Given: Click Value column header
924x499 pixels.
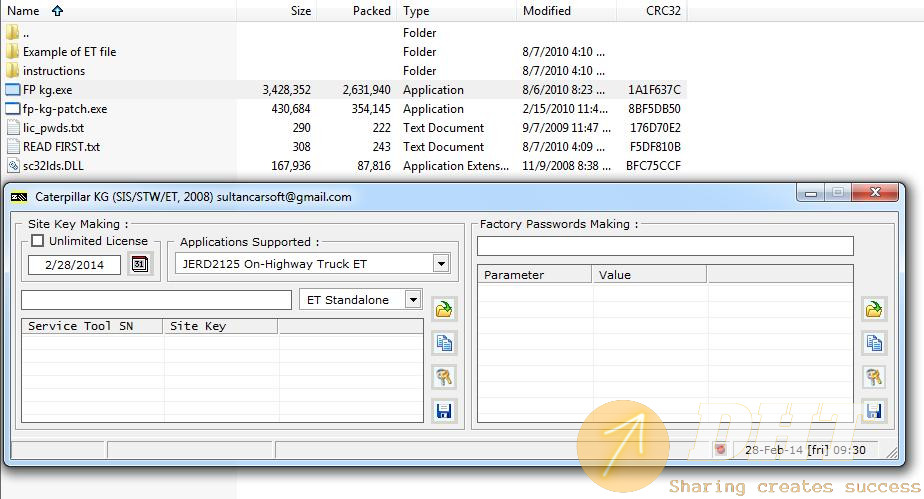Looking at the screenshot, I should point(649,275).
